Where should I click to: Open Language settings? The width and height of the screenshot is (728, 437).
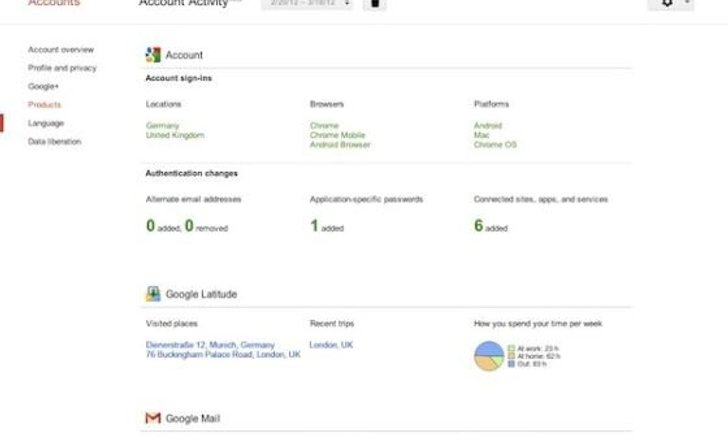[x=46, y=123]
